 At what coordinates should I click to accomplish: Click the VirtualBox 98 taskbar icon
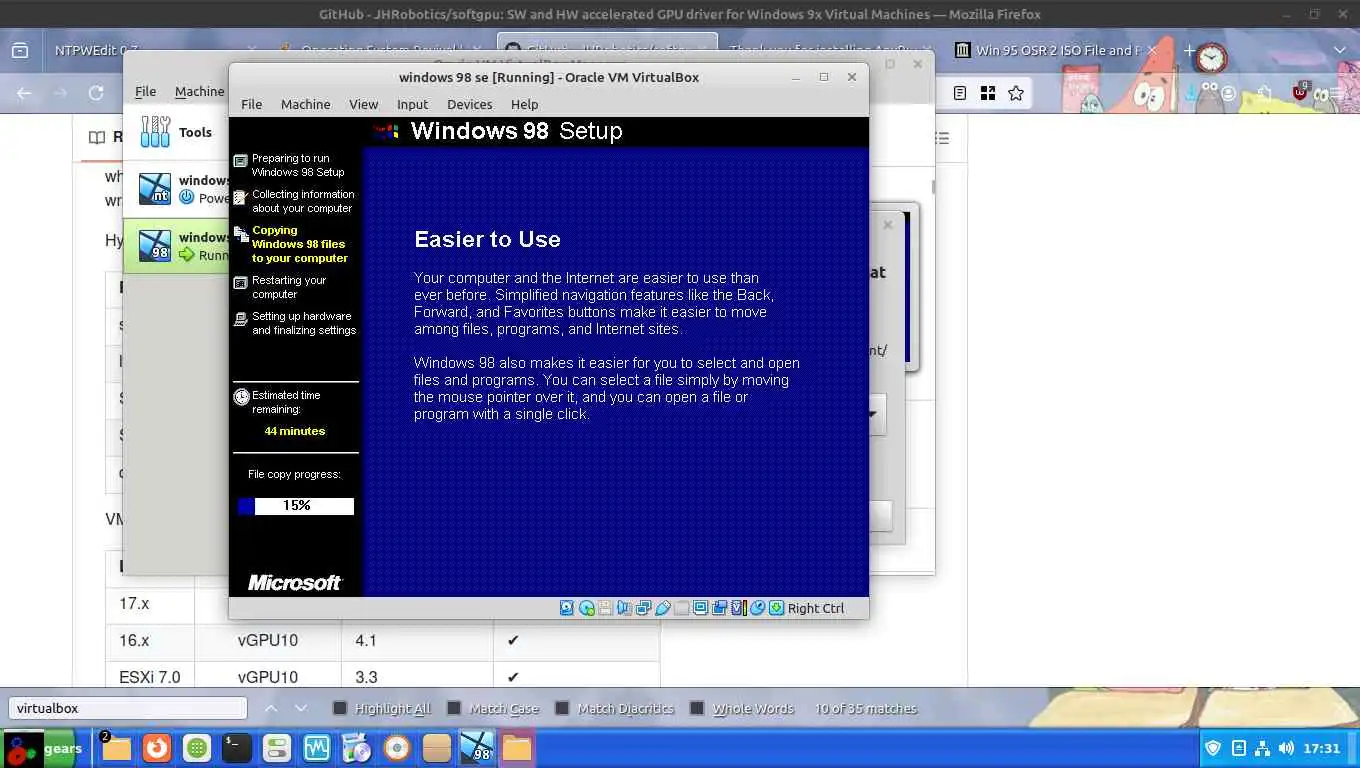477,748
